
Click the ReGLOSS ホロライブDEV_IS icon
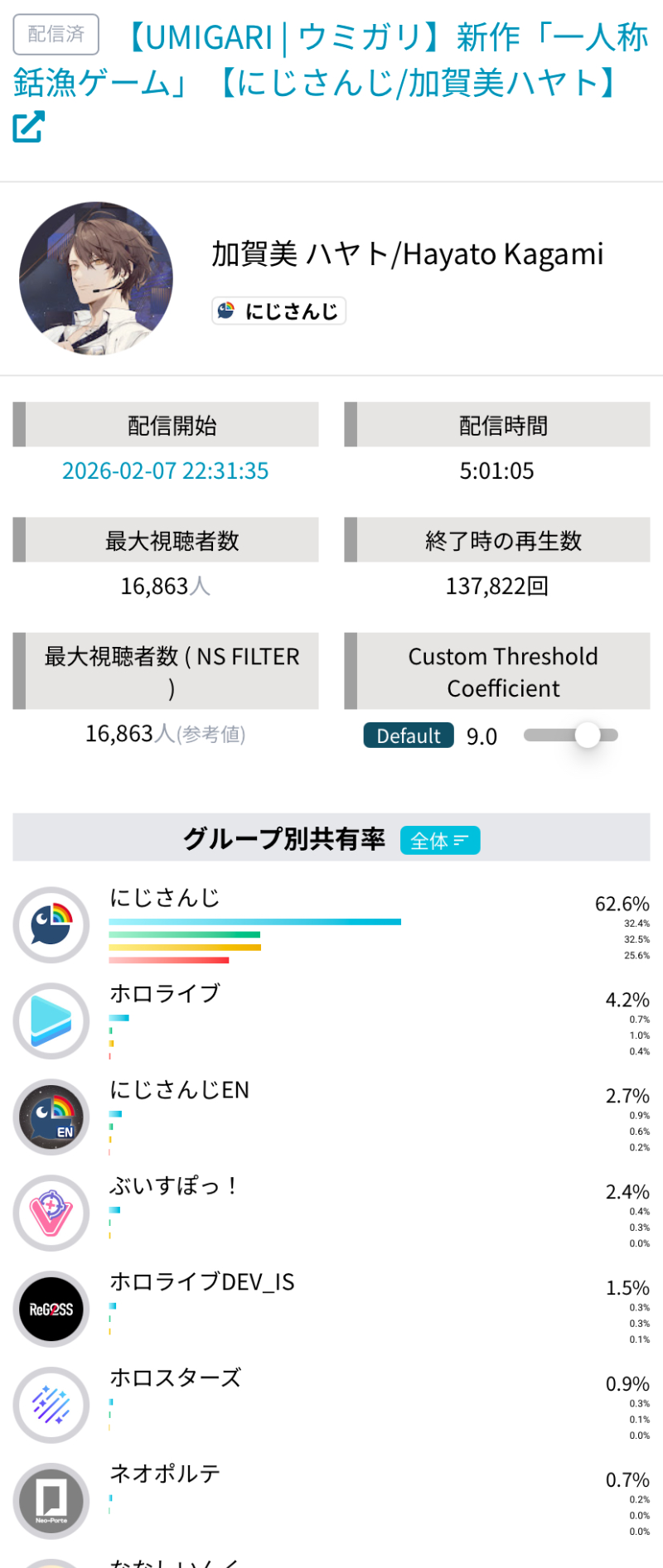point(51,1309)
